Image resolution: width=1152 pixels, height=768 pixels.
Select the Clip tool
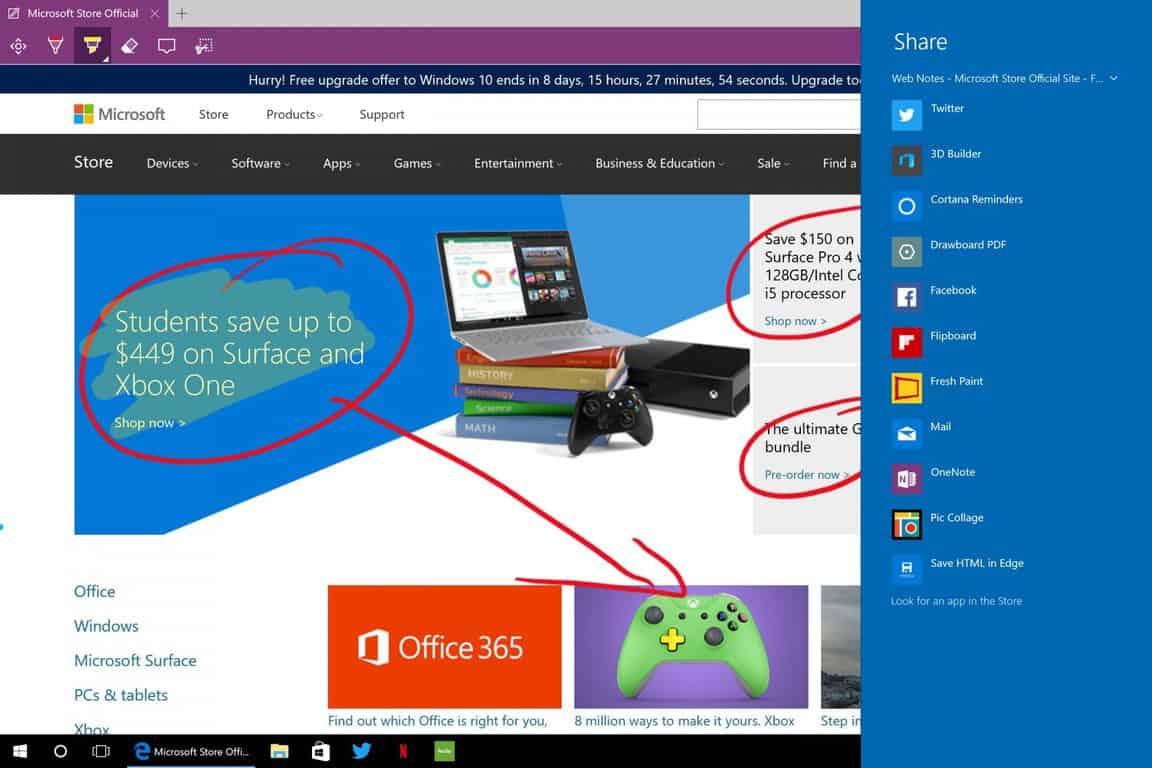pyautogui.click(x=204, y=46)
